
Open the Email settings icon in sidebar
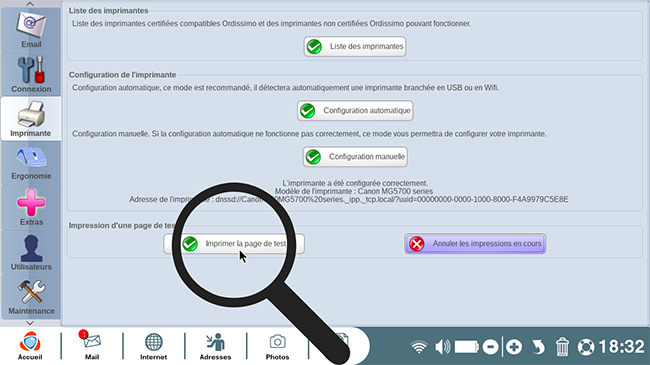(31, 30)
